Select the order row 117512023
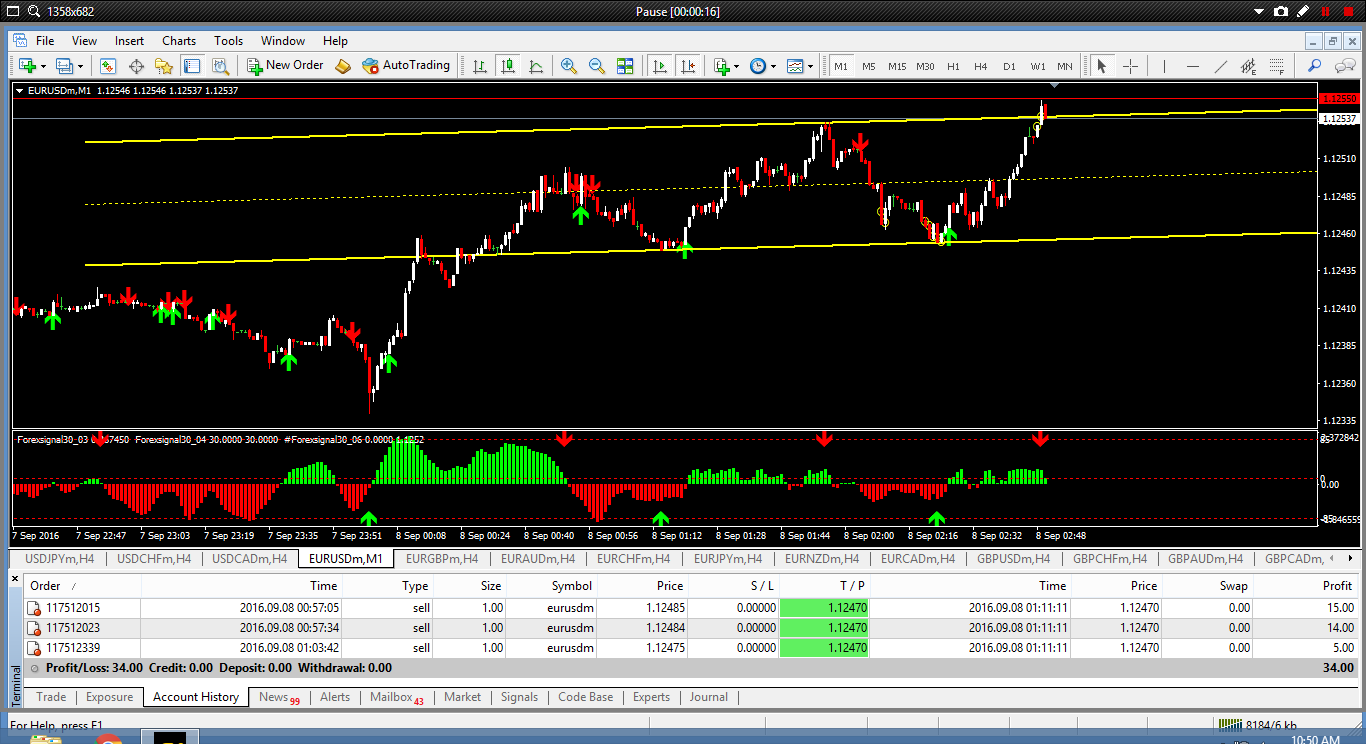The width and height of the screenshot is (1370, 744). coord(690,628)
